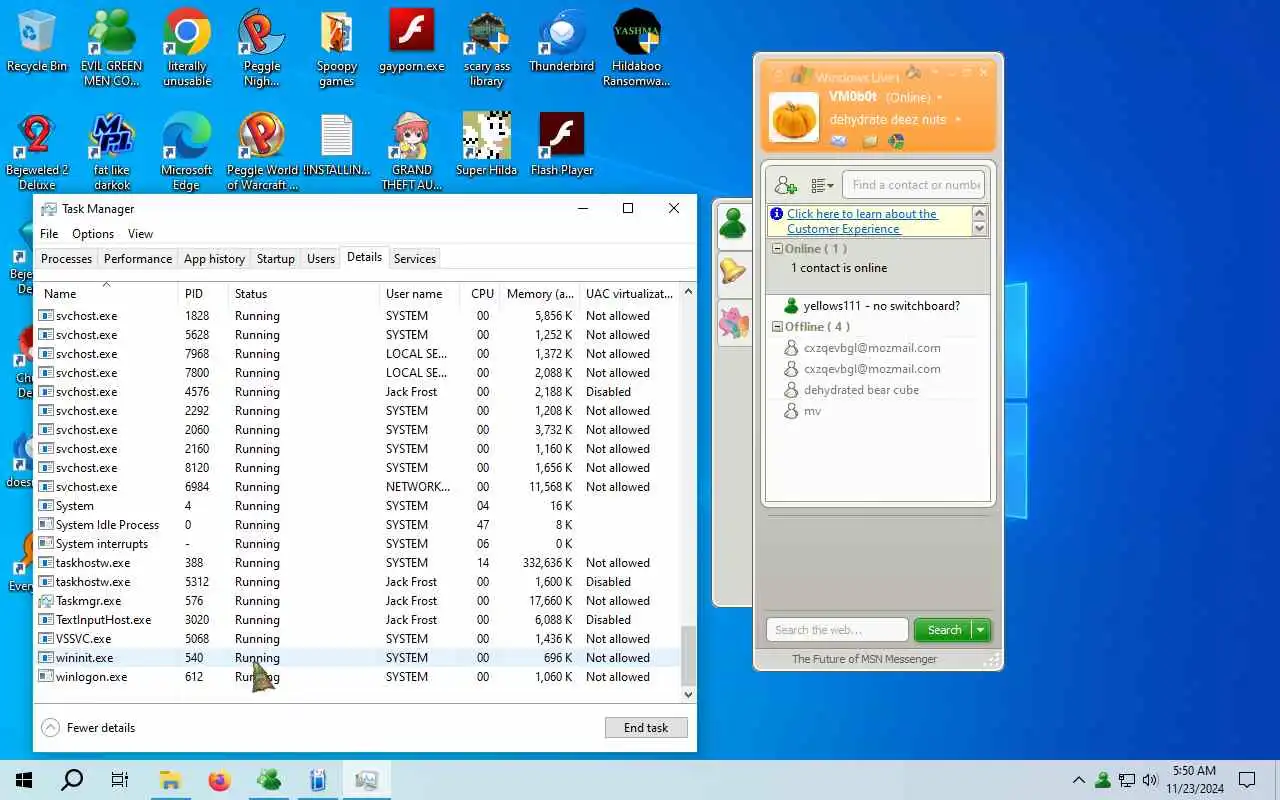Open Firefox from the taskbar

[x=220, y=780]
